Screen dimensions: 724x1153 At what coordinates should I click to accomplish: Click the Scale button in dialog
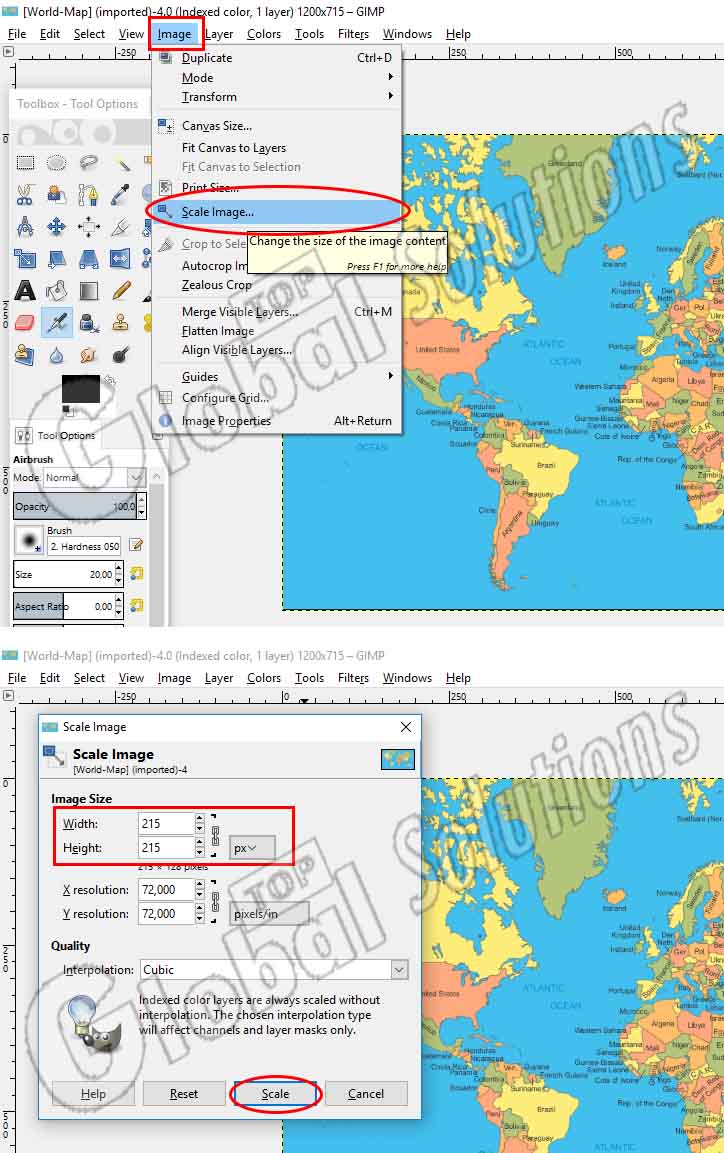pos(276,1093)
